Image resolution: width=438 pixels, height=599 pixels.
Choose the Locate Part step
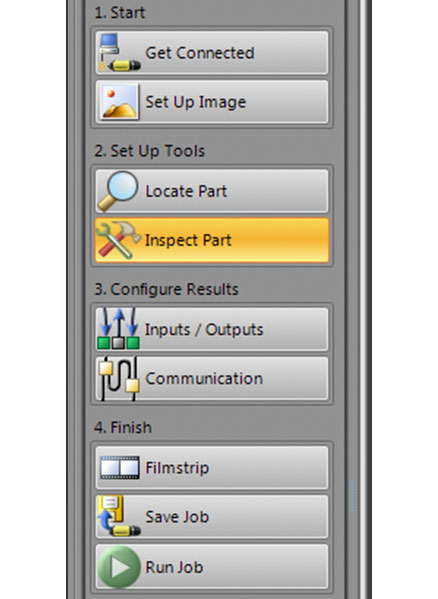point(212,191)
